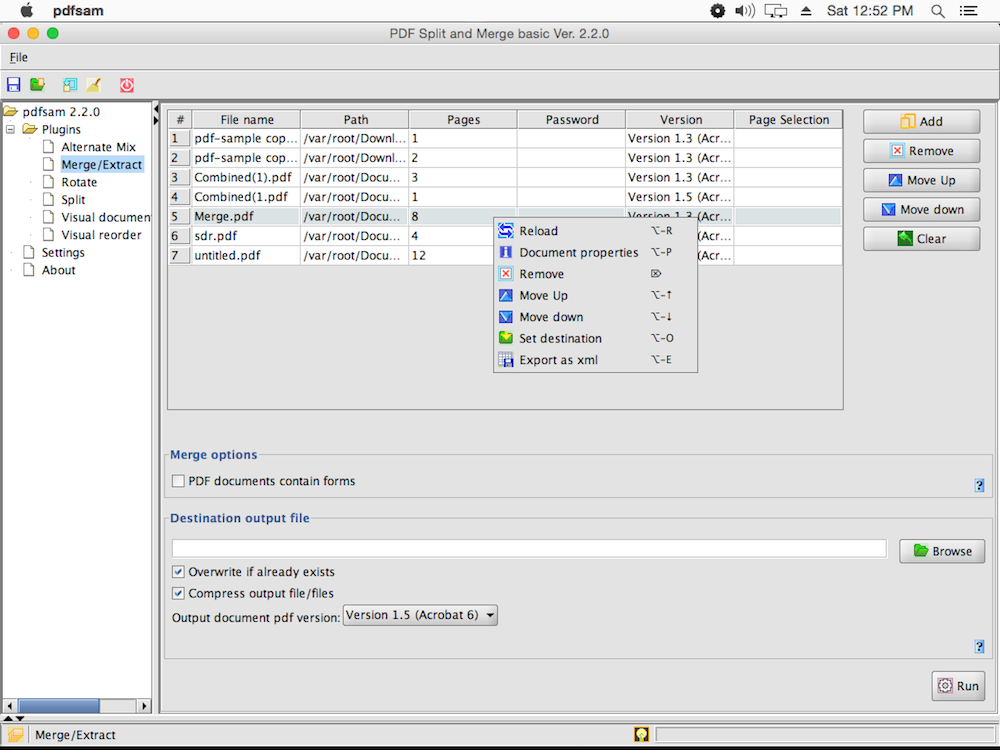1000x750 pixels.
Task: Open the volume control in the menu bar
Action: click(744, 11)
